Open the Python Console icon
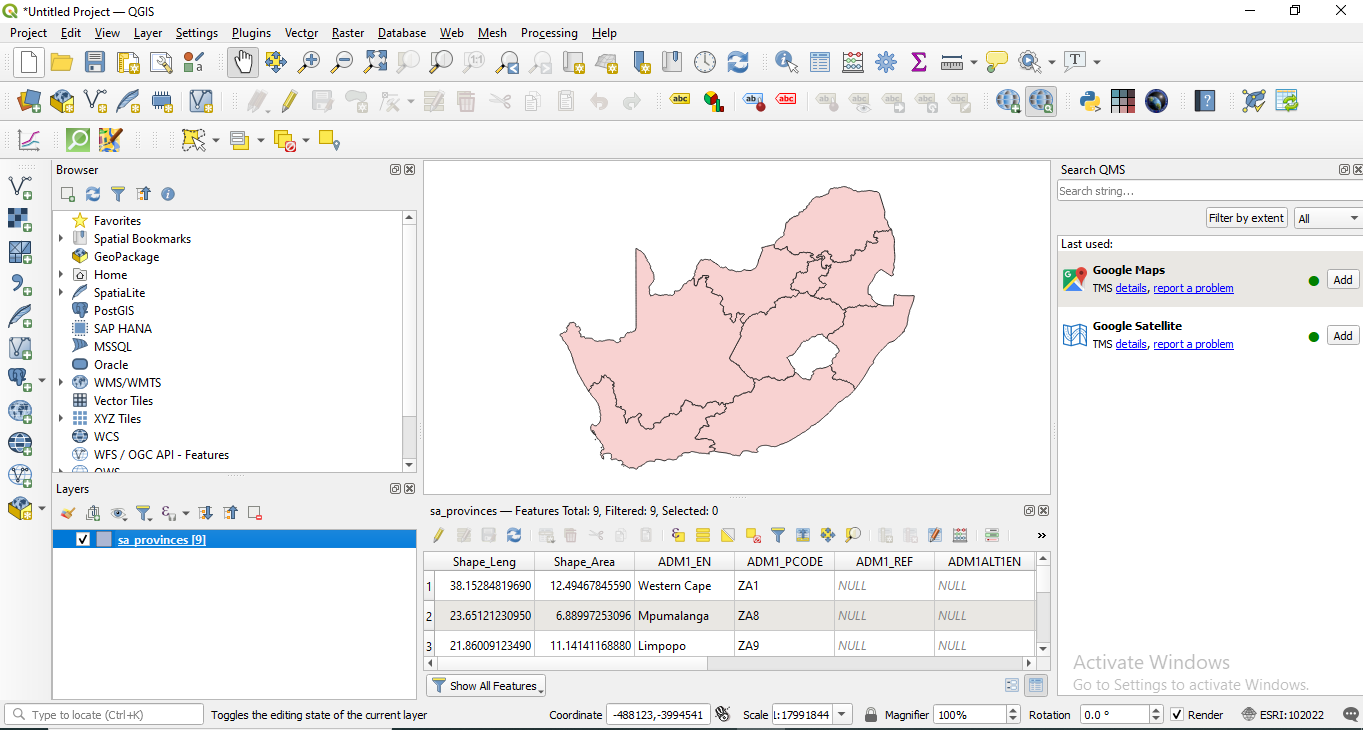 (1090, 101)
